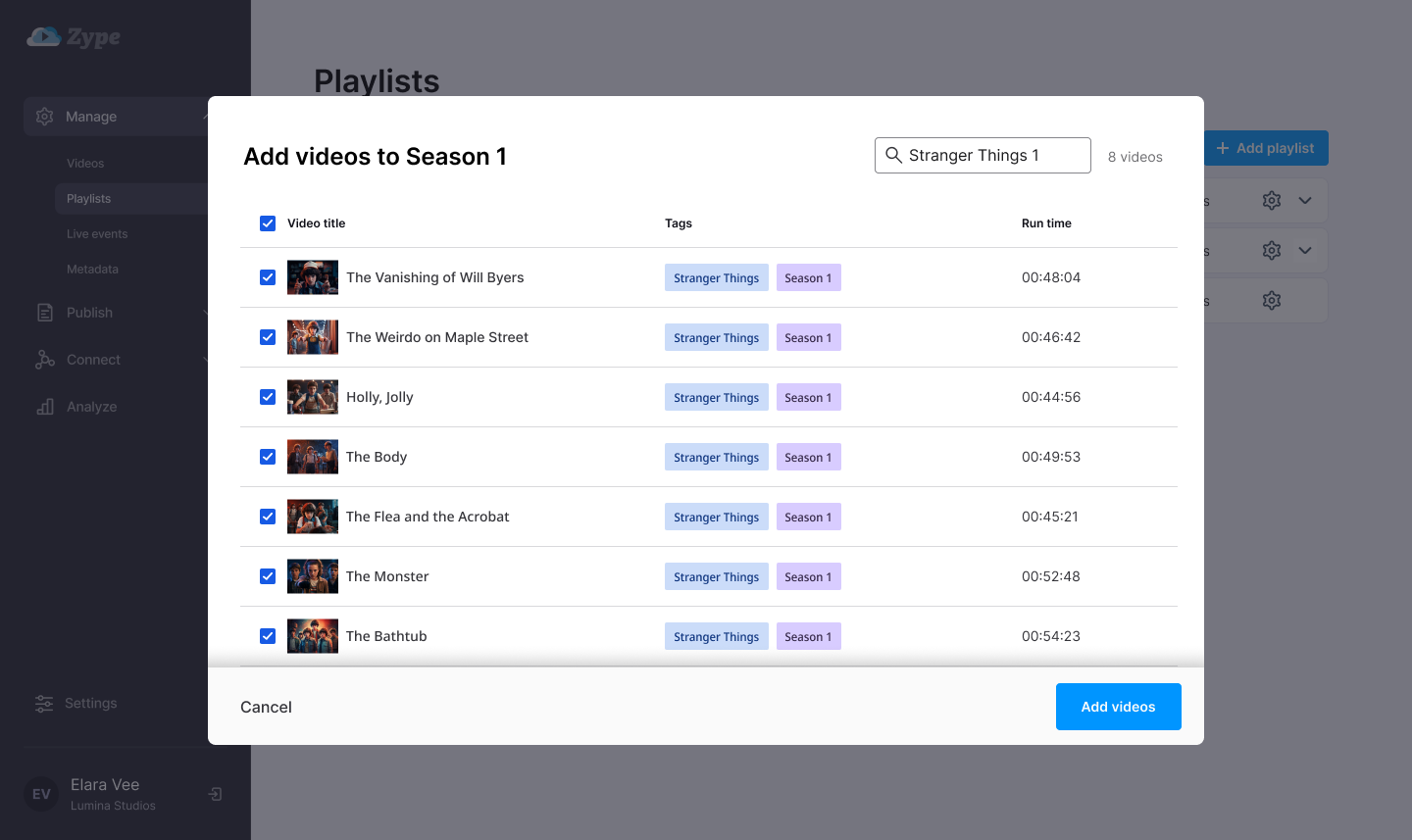Click the Add playlist button

click(x=1266, y=148)
